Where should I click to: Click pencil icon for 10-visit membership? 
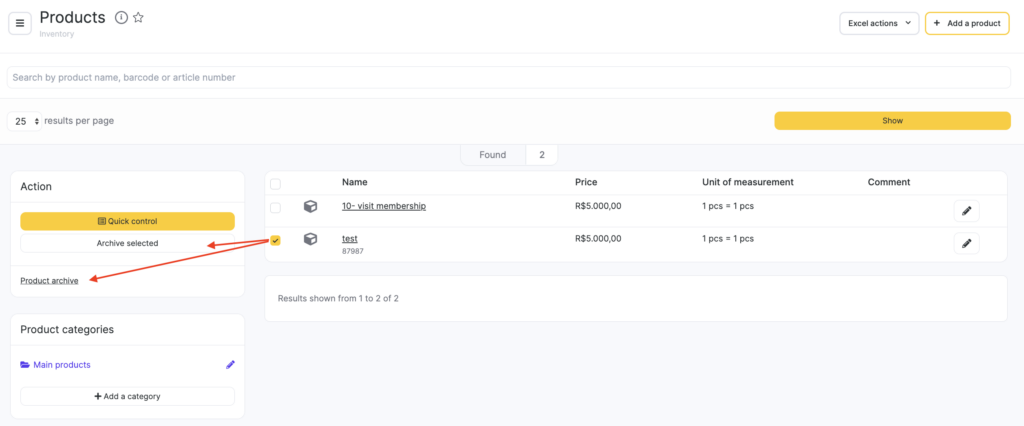[966, 210]
